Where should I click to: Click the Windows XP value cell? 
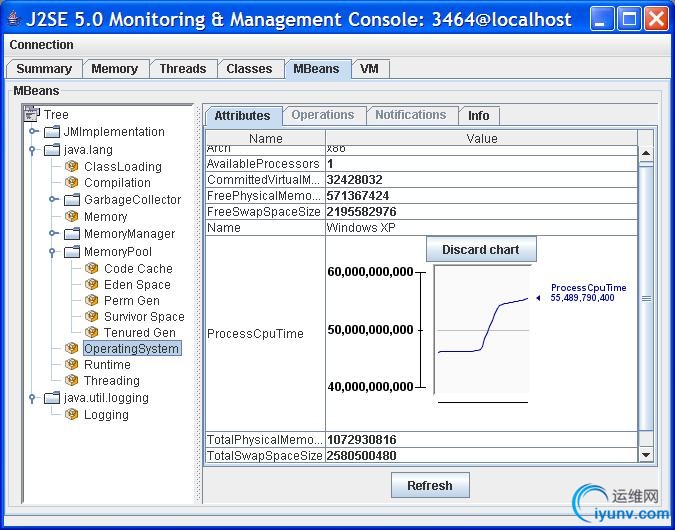tap(482, 228)
